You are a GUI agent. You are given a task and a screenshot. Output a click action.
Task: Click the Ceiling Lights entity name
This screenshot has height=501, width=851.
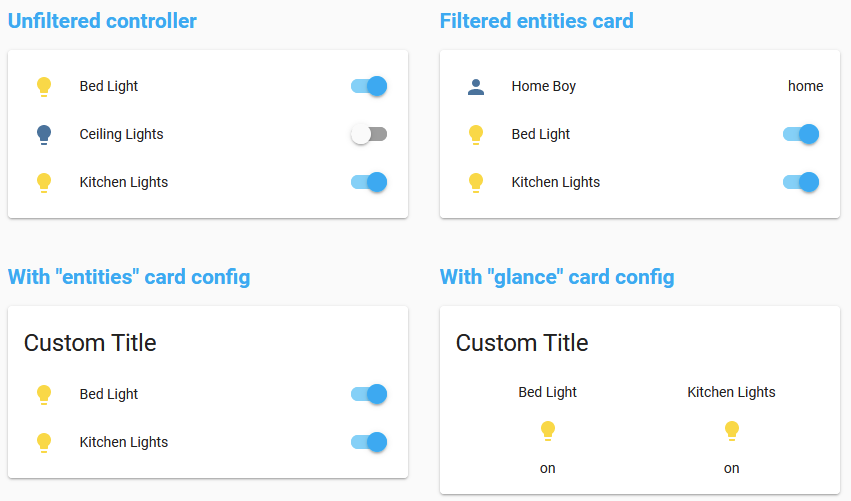point(121,134)
